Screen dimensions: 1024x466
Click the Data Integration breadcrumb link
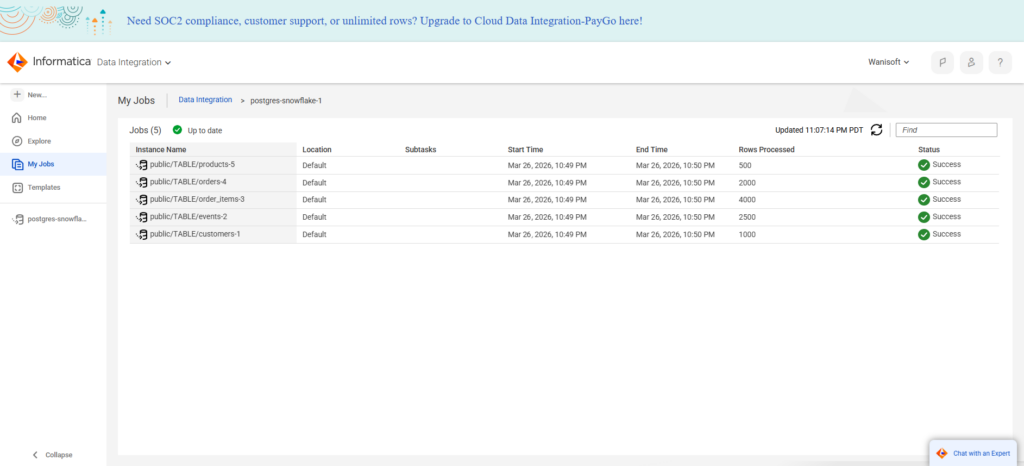[x=205, y=100]
